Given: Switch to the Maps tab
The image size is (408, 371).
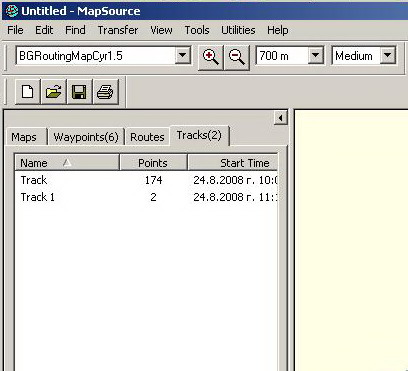Looking at the screenshot, I should point(24,137).
